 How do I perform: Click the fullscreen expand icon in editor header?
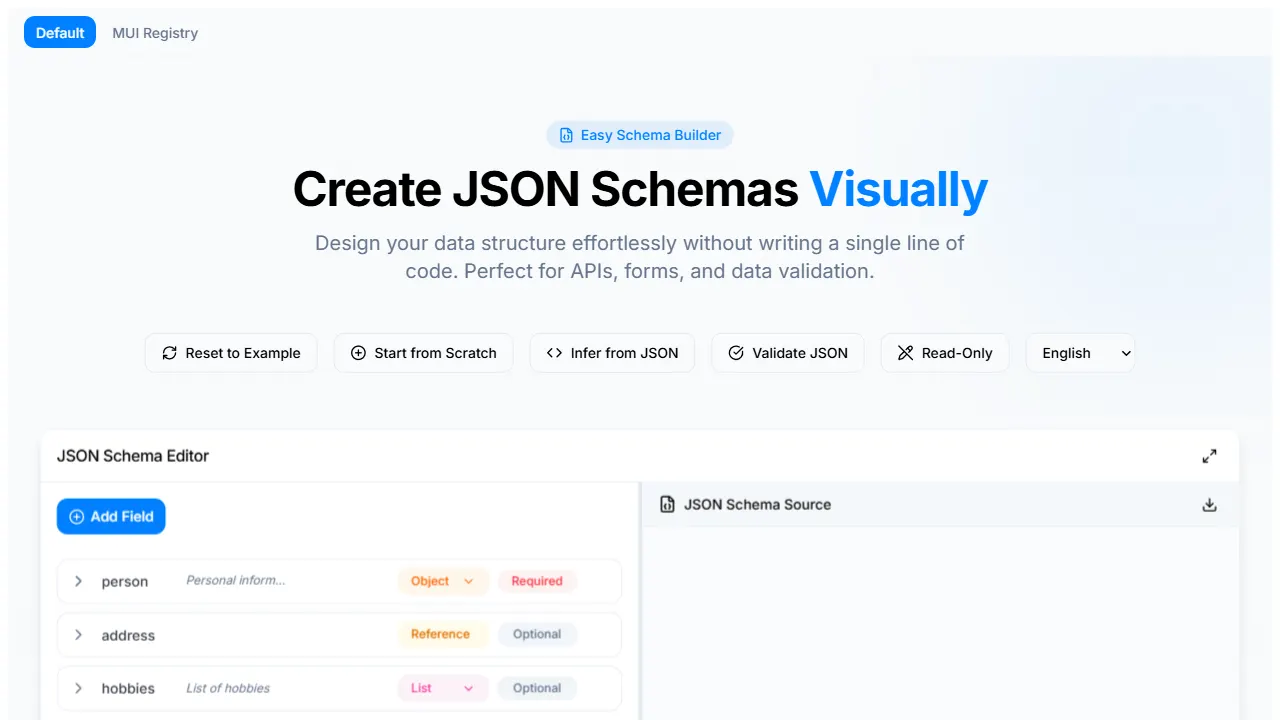[1209, 456]
